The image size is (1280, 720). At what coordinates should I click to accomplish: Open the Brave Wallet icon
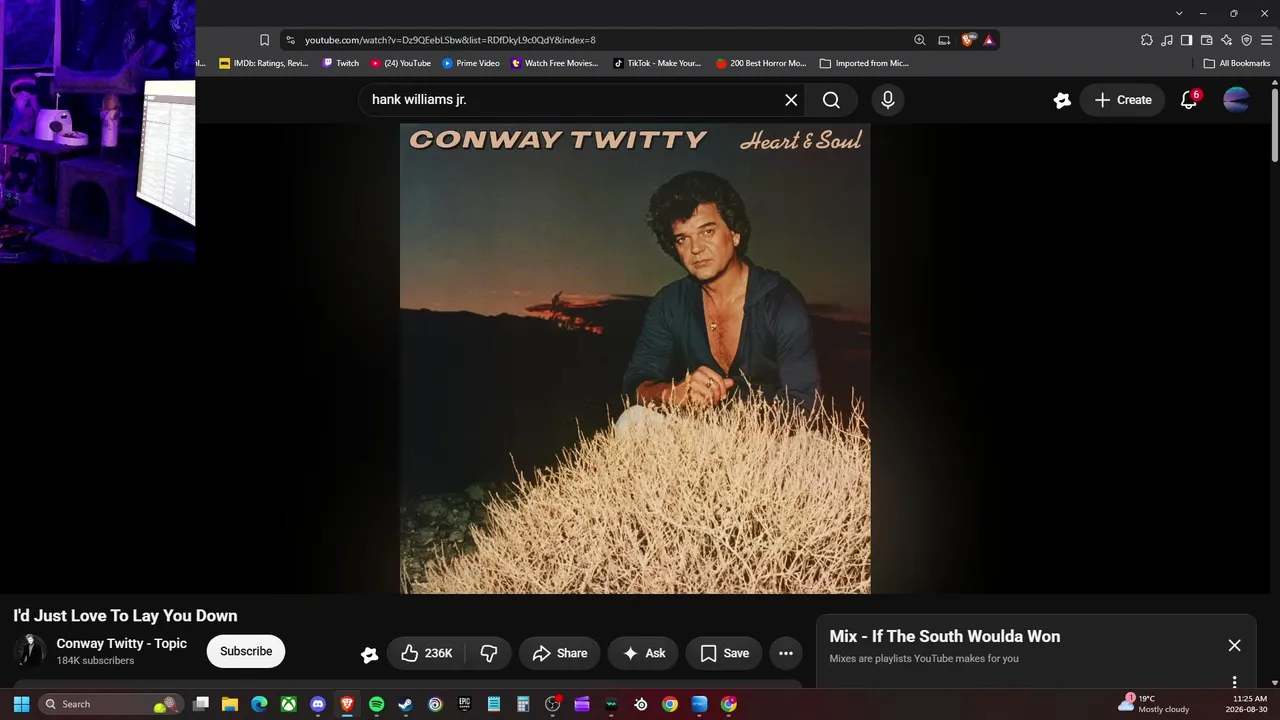1206,40
